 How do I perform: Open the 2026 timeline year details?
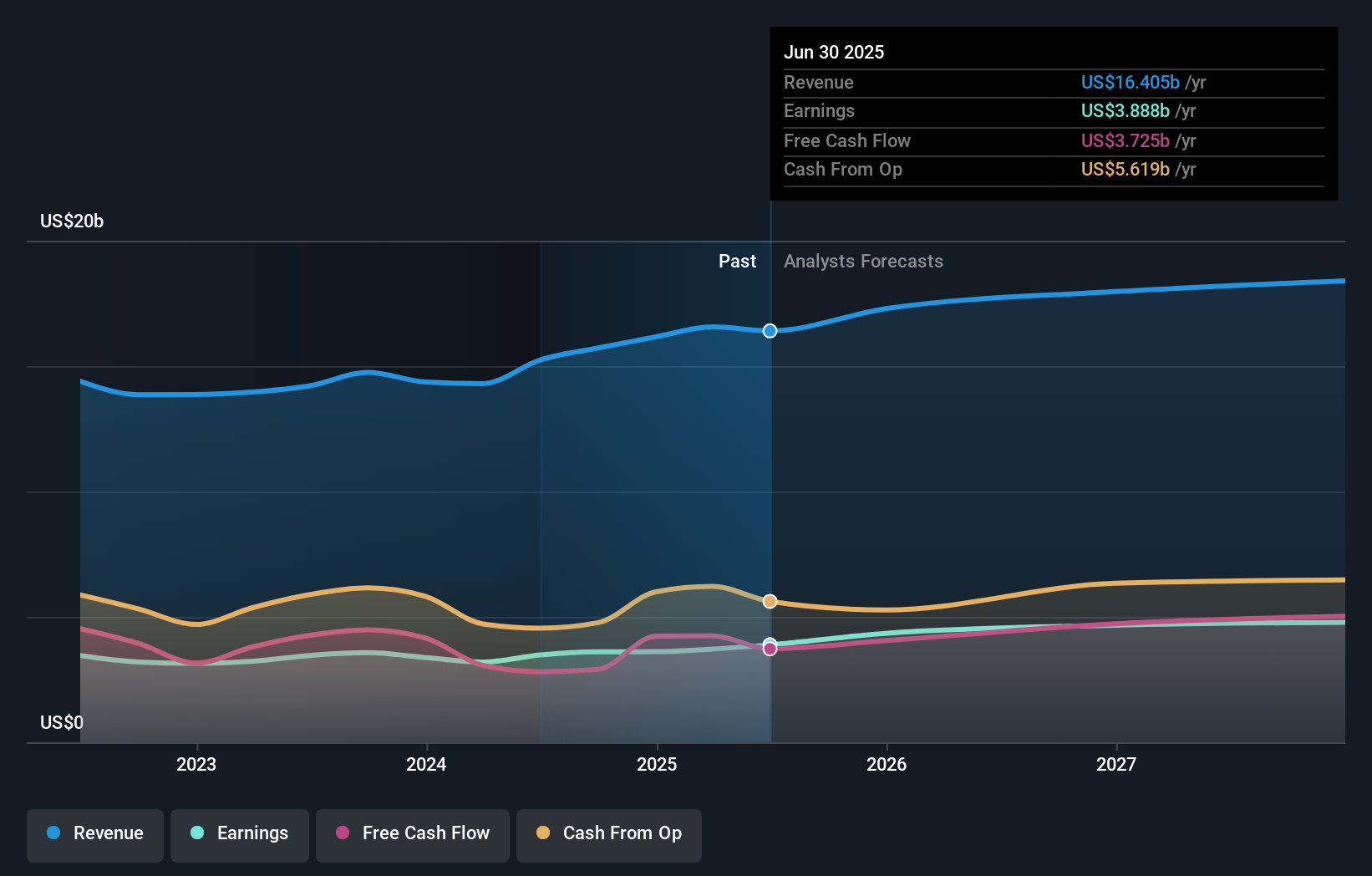[887, 763]
